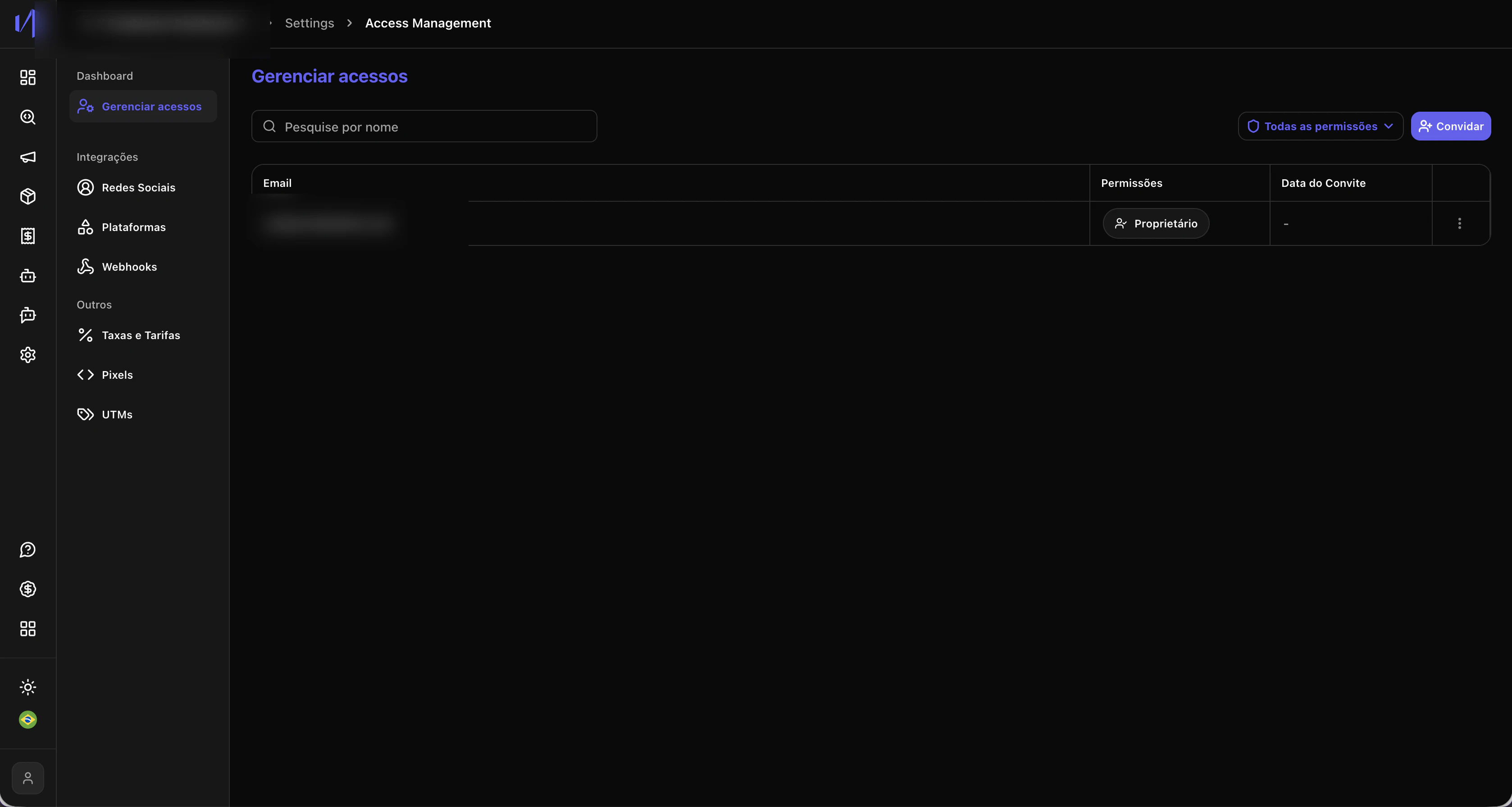Go to Redes Sociais integrations
Screen dimensions: 1512x807
138,188
